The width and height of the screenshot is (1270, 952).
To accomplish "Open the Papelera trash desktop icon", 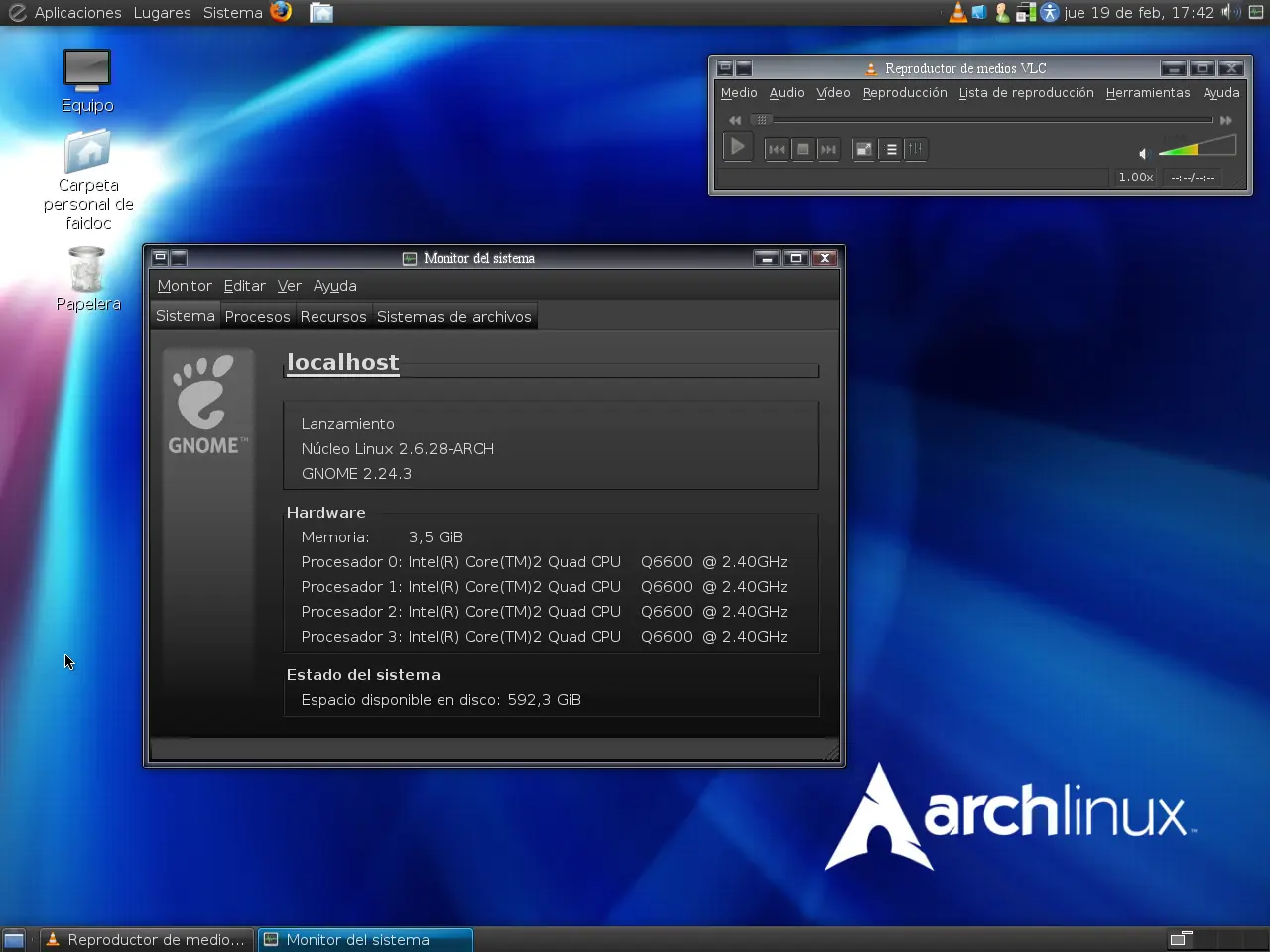I will click(87, 270).
